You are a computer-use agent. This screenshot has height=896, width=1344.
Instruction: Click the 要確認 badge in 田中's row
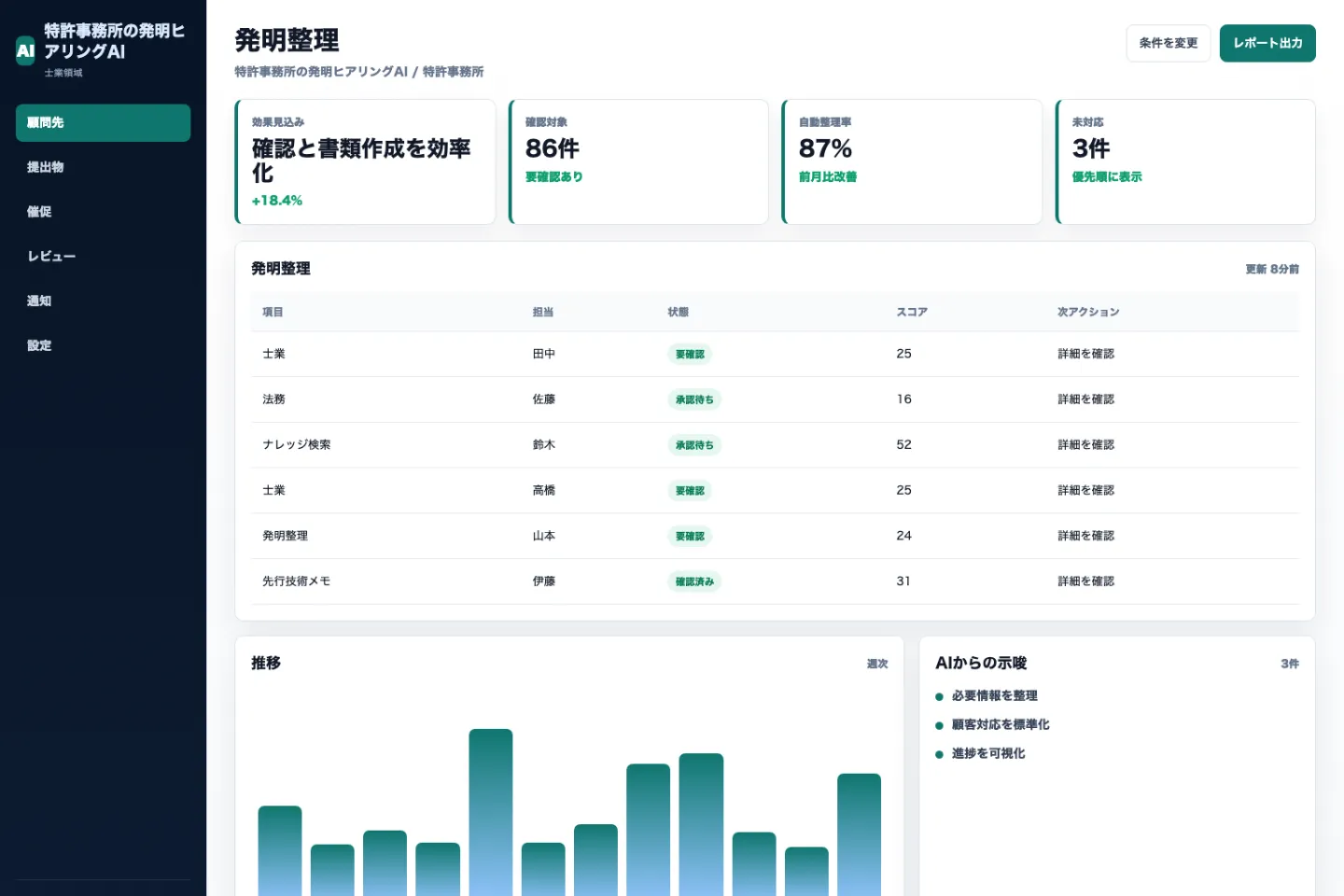click(x=690, y=355)
